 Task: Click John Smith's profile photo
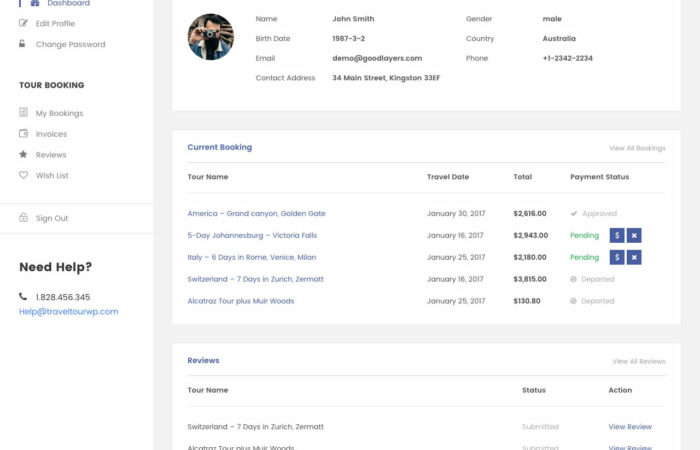[x=211, y=37]
